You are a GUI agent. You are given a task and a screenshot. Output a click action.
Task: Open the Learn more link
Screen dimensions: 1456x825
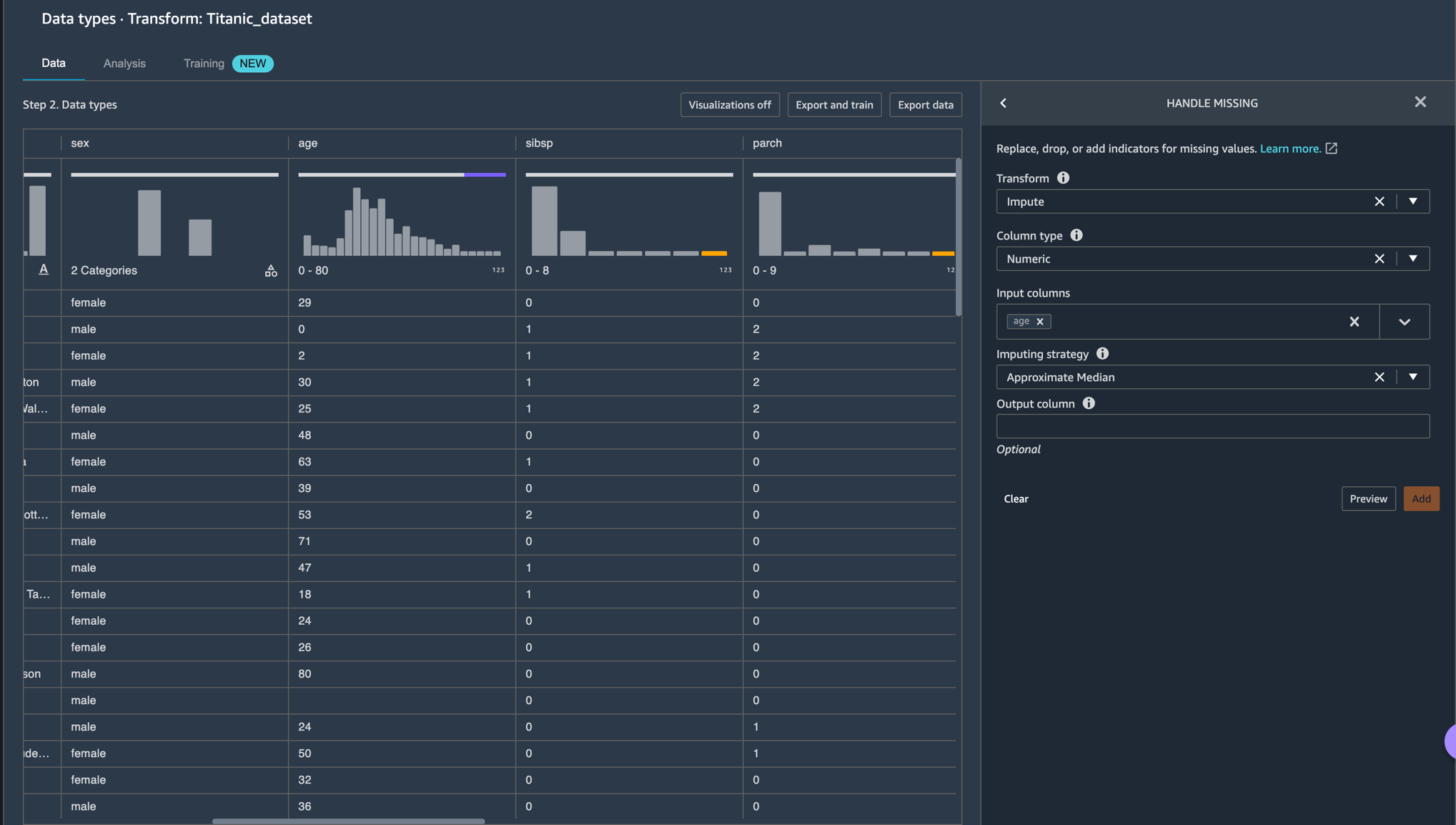click(1289, 149)
